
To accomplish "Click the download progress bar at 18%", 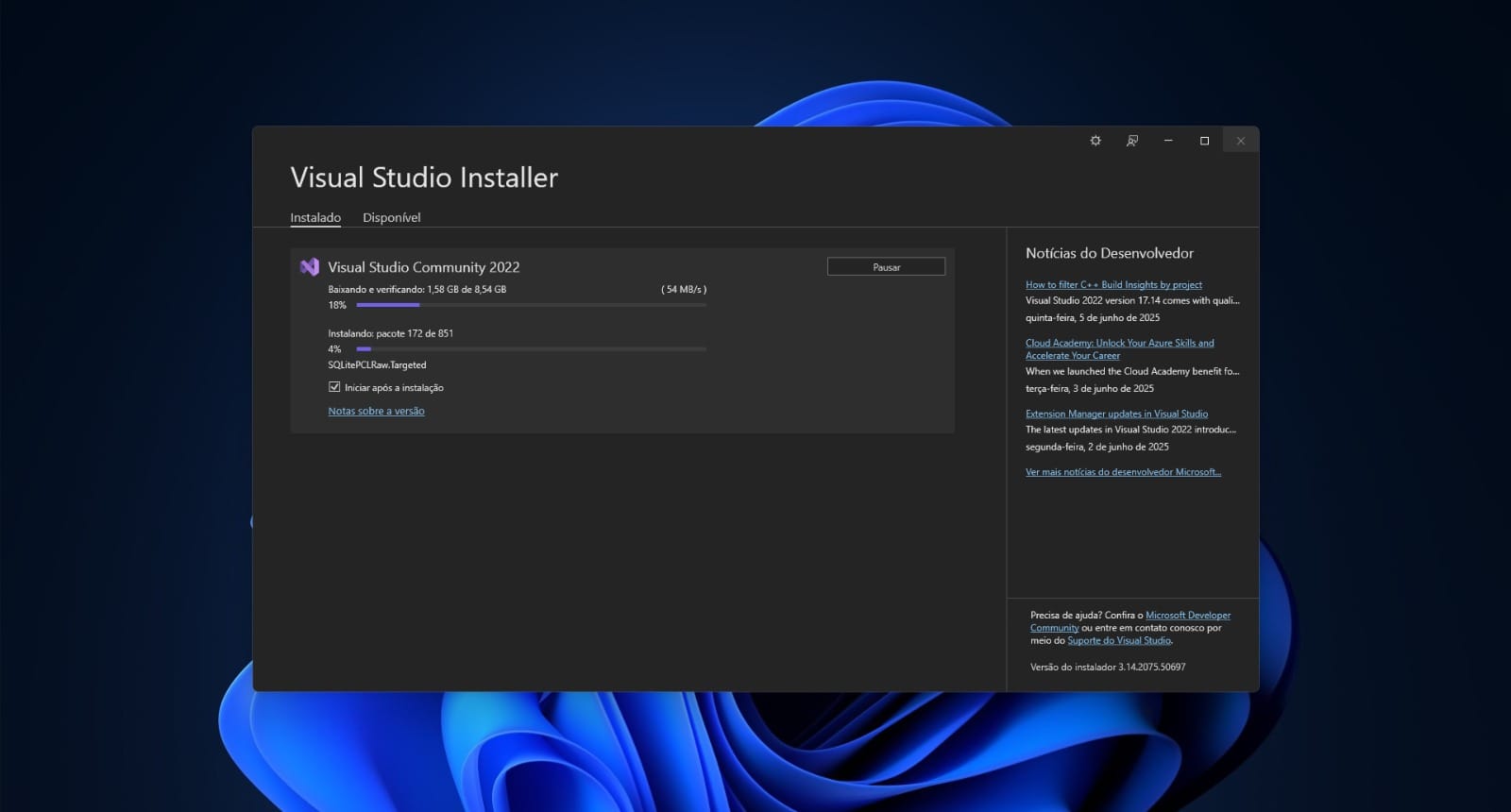I will pos(531,305).
